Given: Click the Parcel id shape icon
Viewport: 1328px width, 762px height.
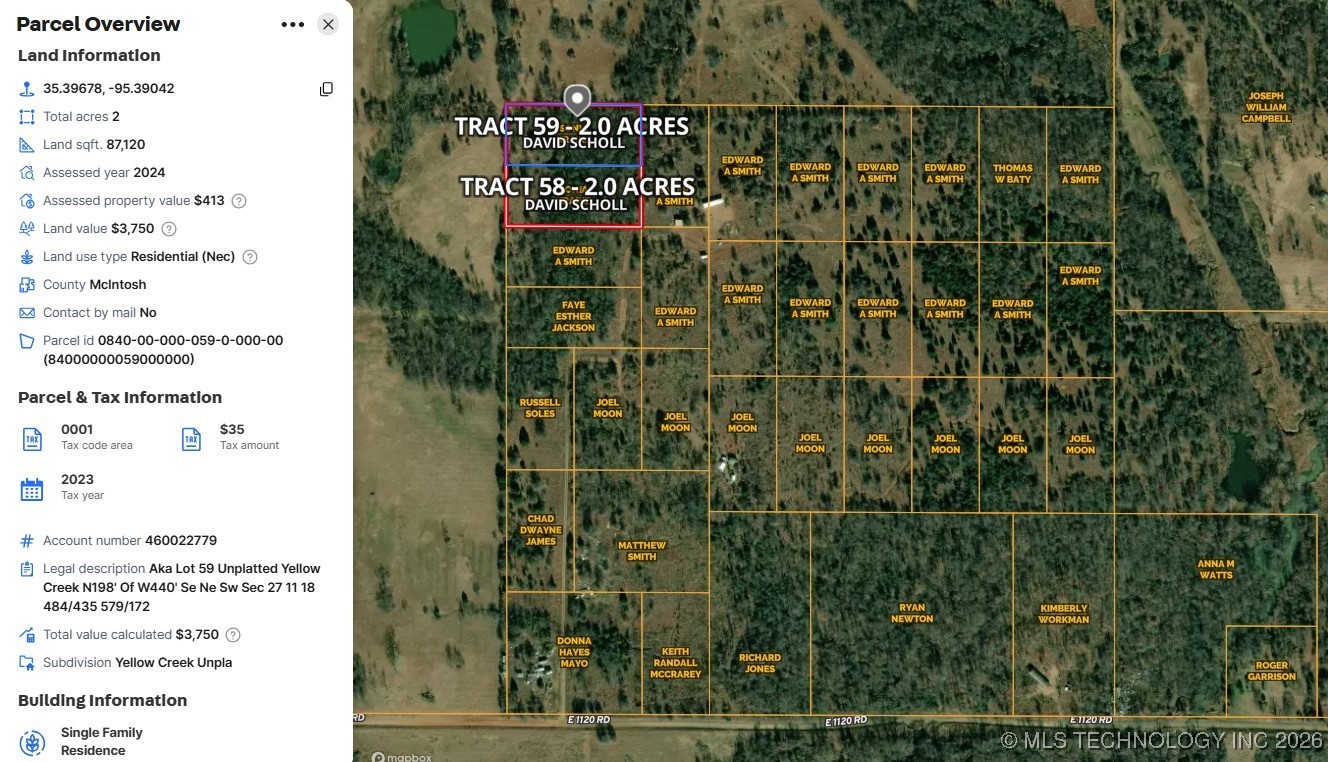Looking at the screenshot, I should coord(26,340).
